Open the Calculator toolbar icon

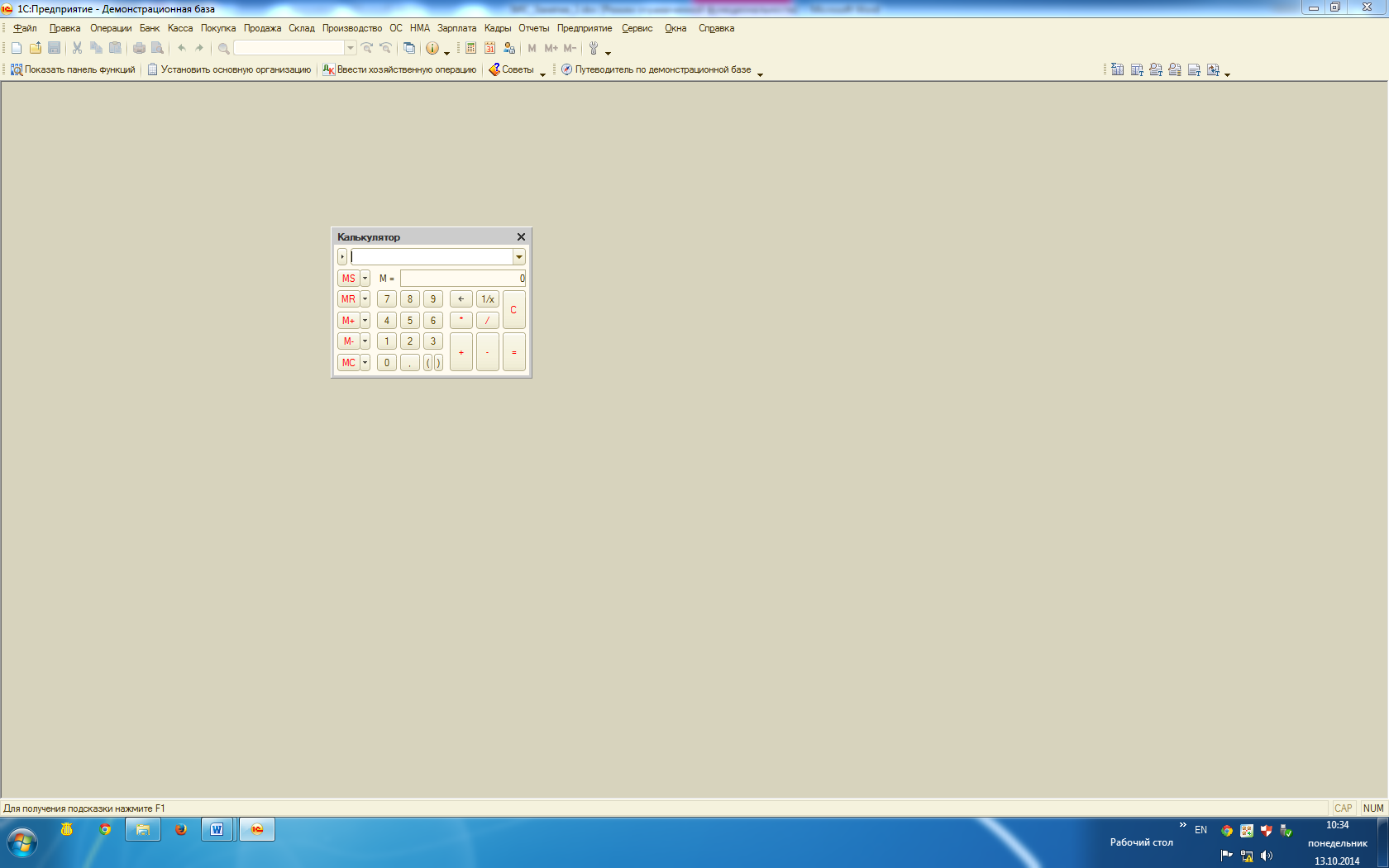470,48
